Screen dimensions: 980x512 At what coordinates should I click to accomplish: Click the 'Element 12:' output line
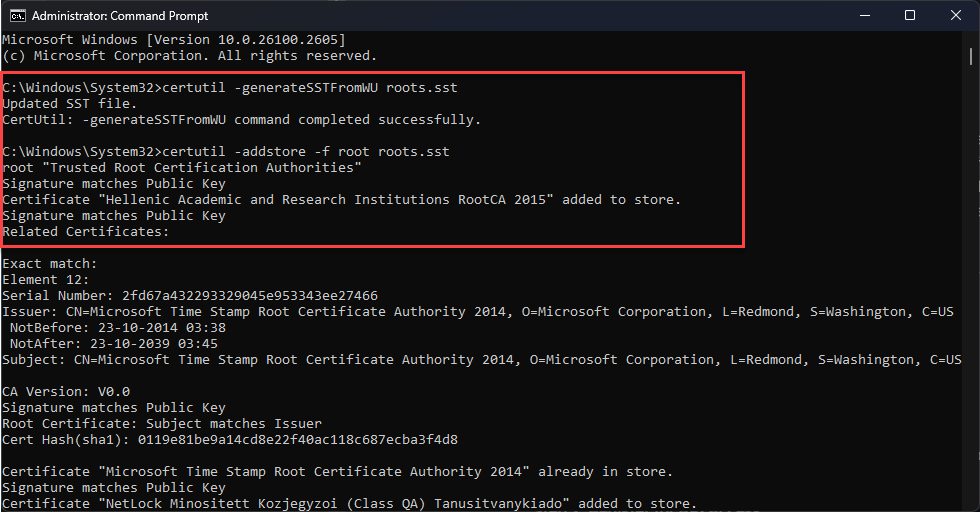[46, 279]
